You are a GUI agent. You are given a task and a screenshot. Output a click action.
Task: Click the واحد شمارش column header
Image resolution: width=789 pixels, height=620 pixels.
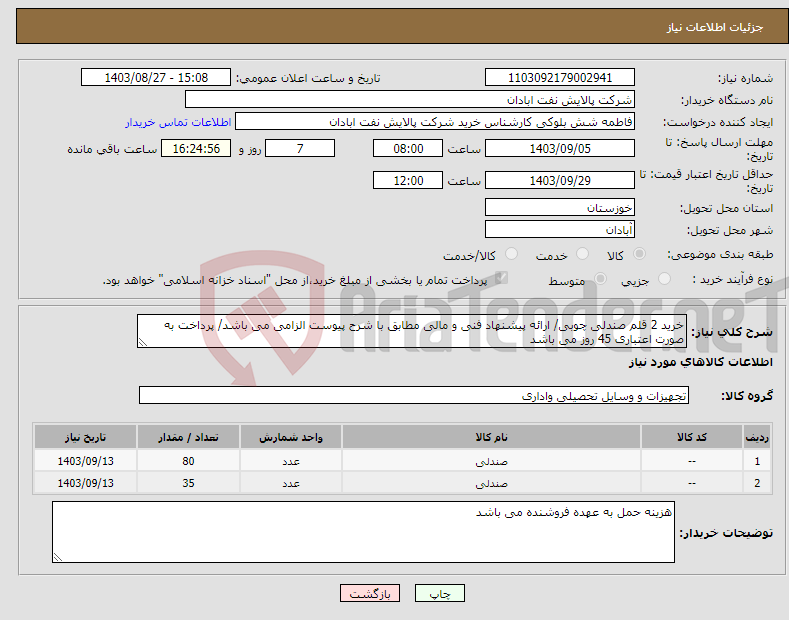[x=291, y=437]
